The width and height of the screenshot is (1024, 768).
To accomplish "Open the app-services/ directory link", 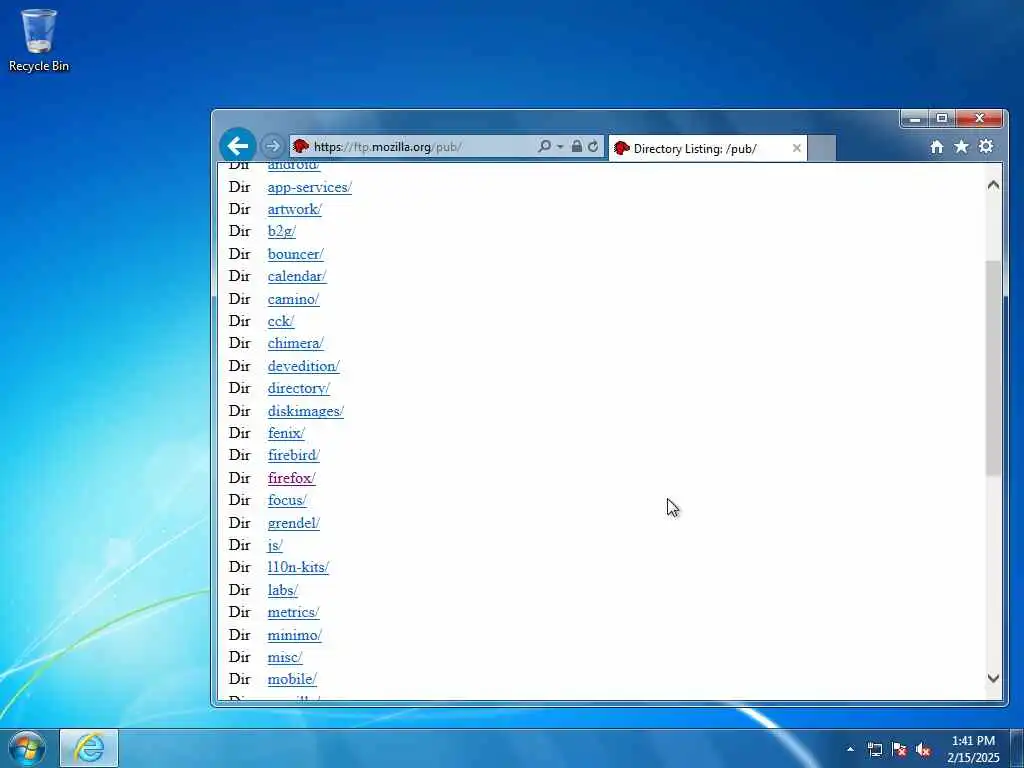I will [310, 187].
